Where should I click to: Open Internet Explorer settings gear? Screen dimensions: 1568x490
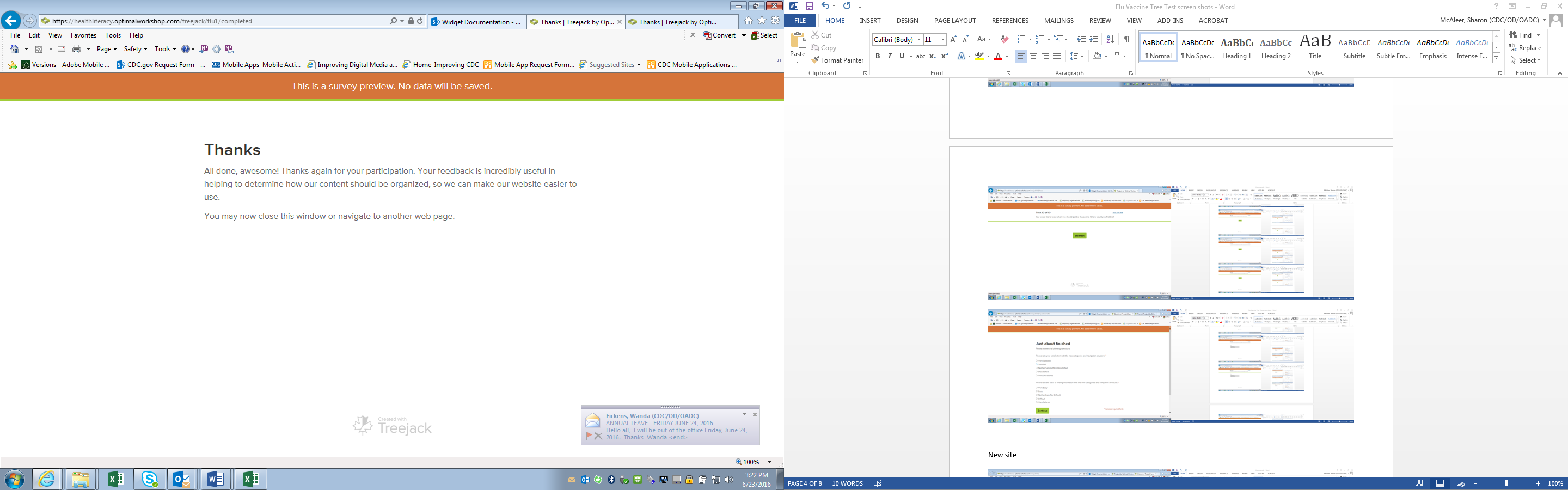(775, 21)
